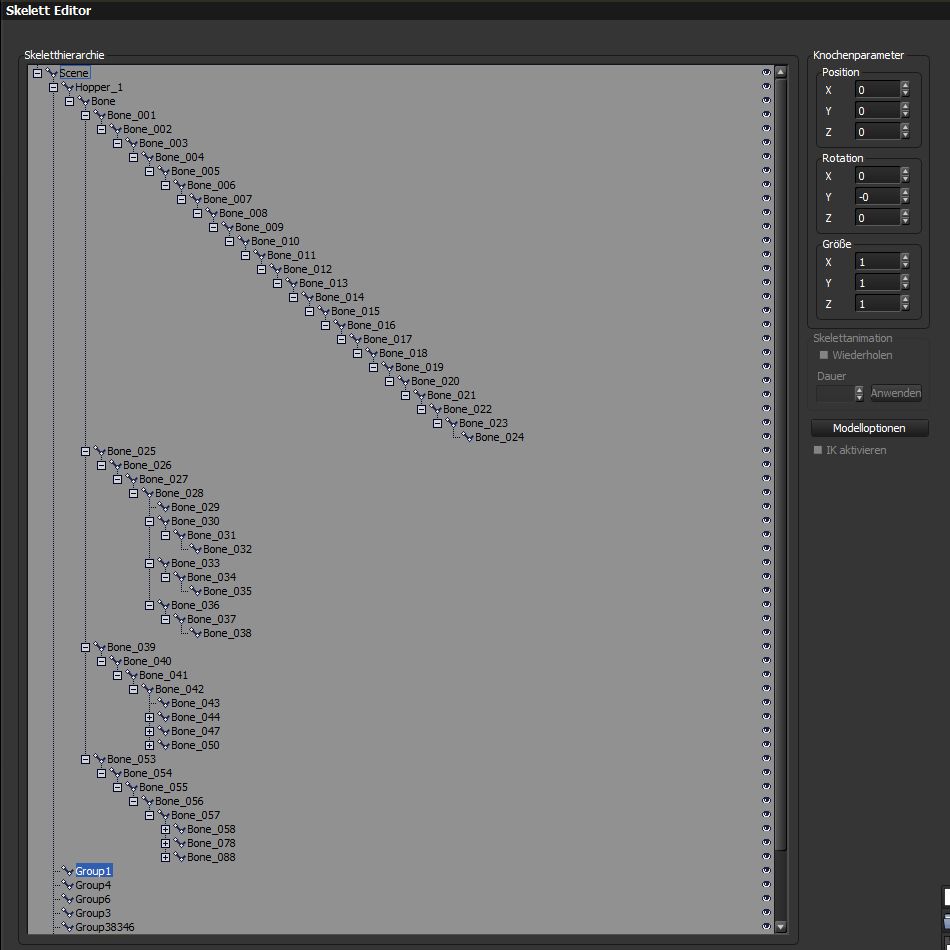Click the bone icon next to Bone_016

(340, 325)
